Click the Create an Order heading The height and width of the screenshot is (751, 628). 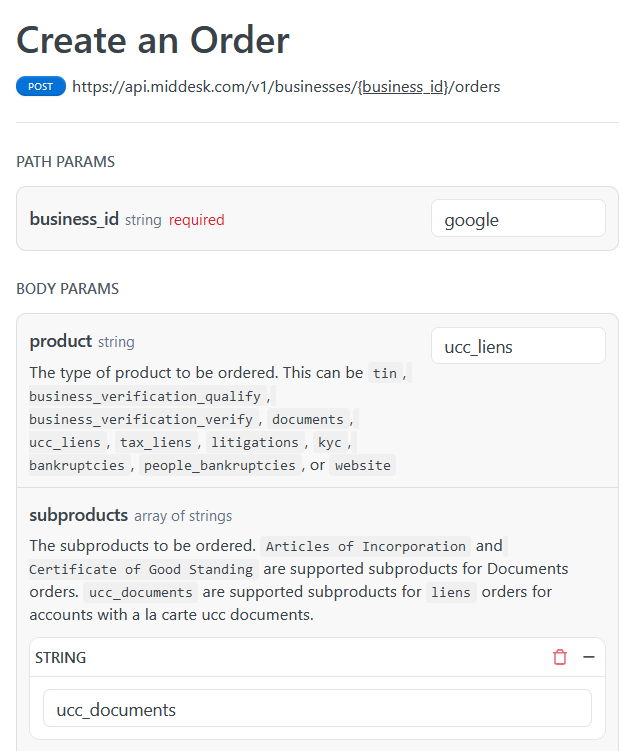click(x=153, y=40)
